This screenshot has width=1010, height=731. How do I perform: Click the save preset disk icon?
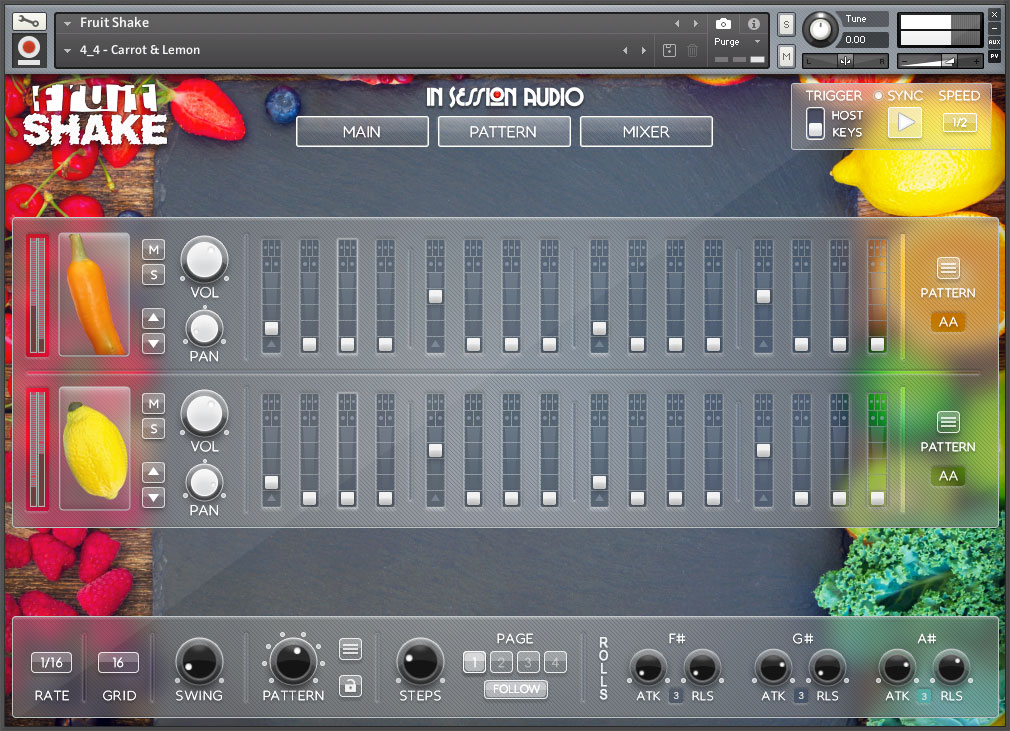(x=669, y=50)
